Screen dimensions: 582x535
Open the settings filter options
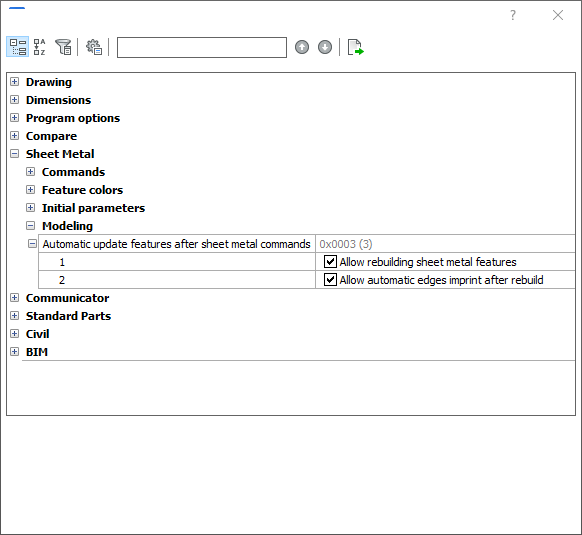tap(63, 47)
